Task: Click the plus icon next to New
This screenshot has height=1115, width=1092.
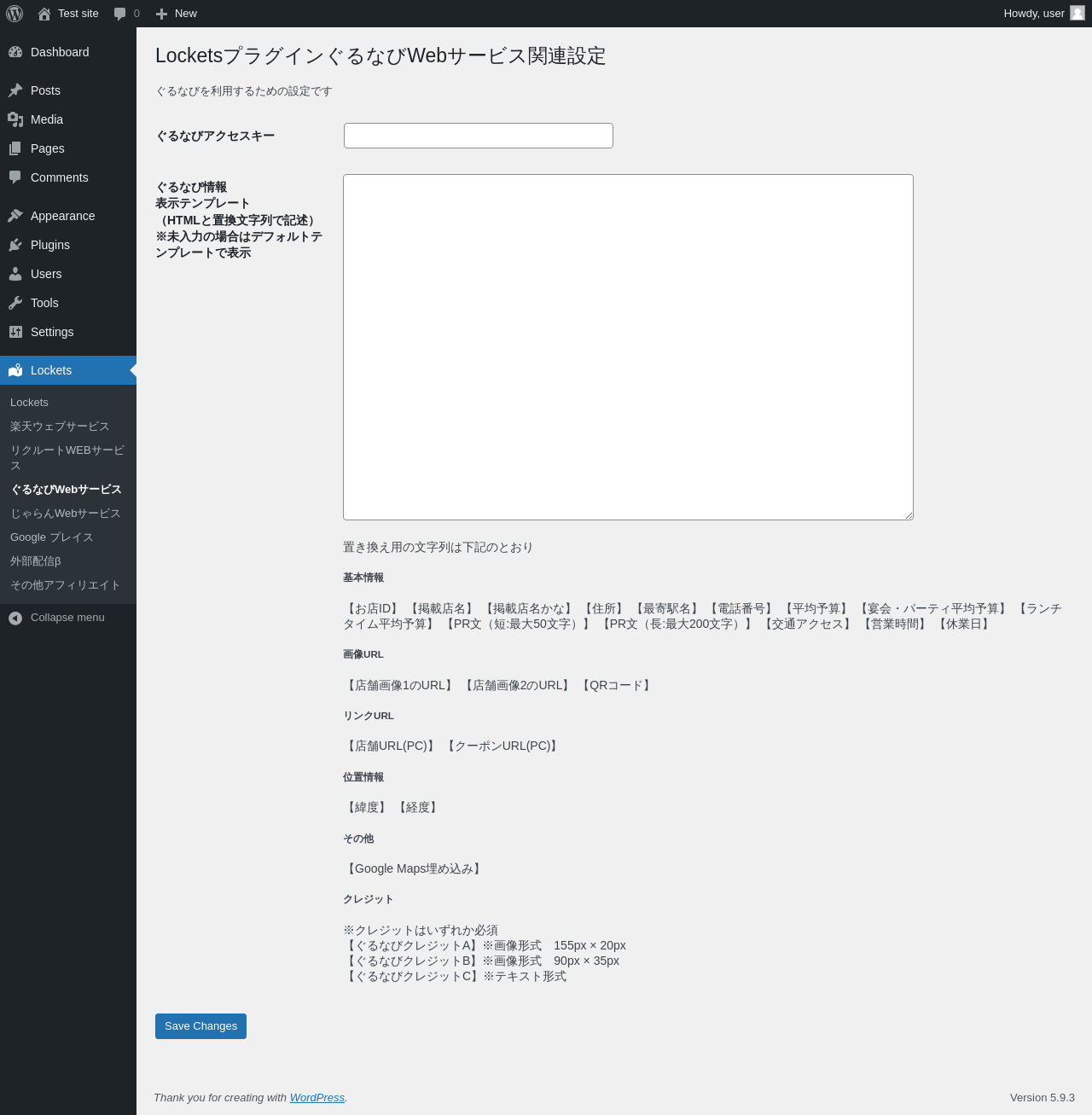Action: (x=162, y=14)
